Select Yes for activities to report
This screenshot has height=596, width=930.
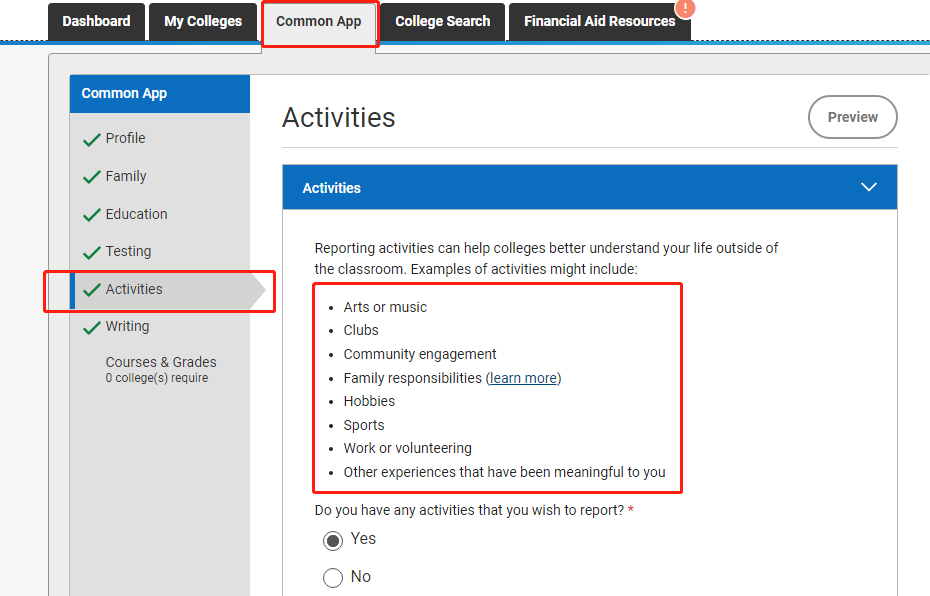(x=333, y=540)
